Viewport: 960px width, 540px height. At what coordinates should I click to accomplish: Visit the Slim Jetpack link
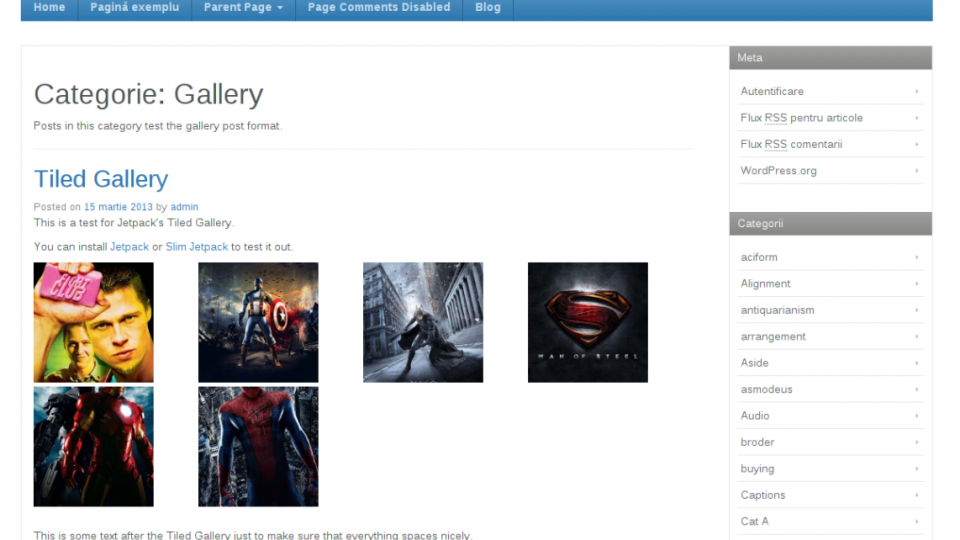pyautogui.click(x=197, y=247)
